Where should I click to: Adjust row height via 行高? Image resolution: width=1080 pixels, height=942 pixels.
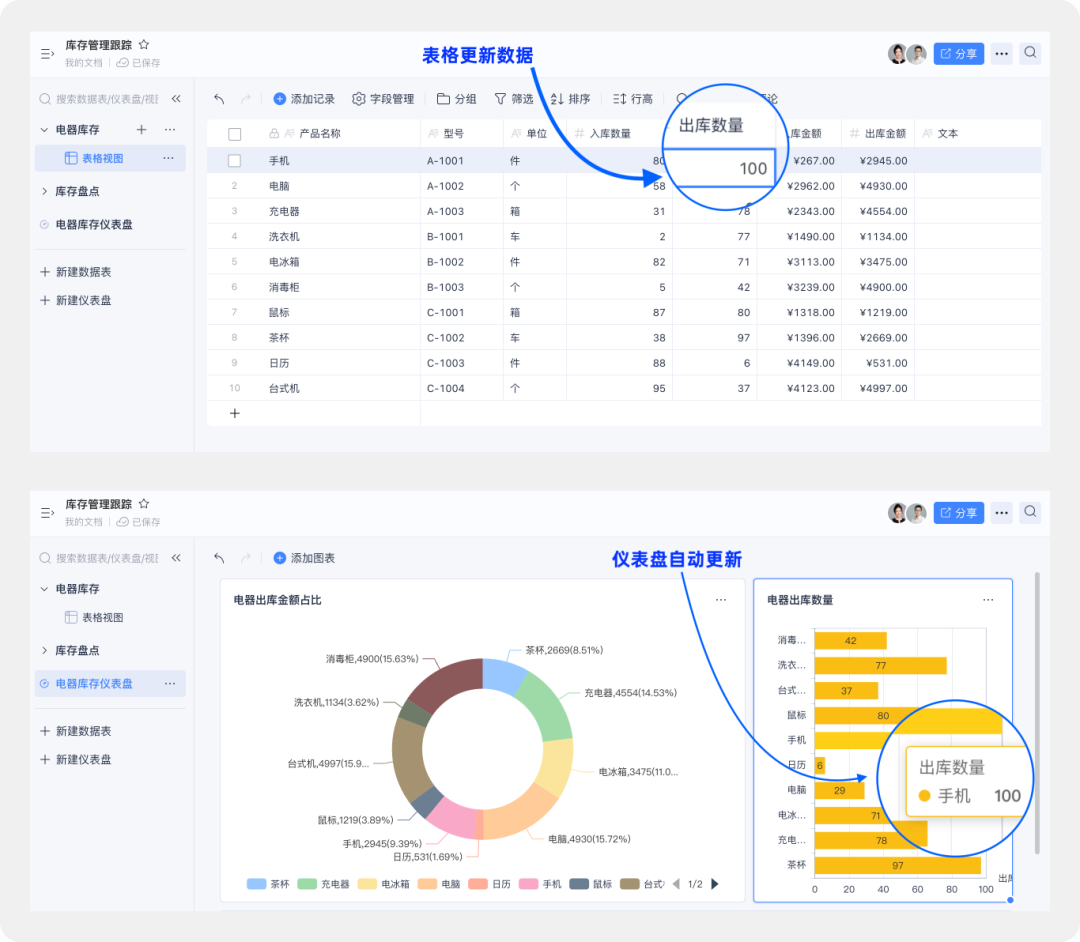pyautogui.click(x=620, y=99)
